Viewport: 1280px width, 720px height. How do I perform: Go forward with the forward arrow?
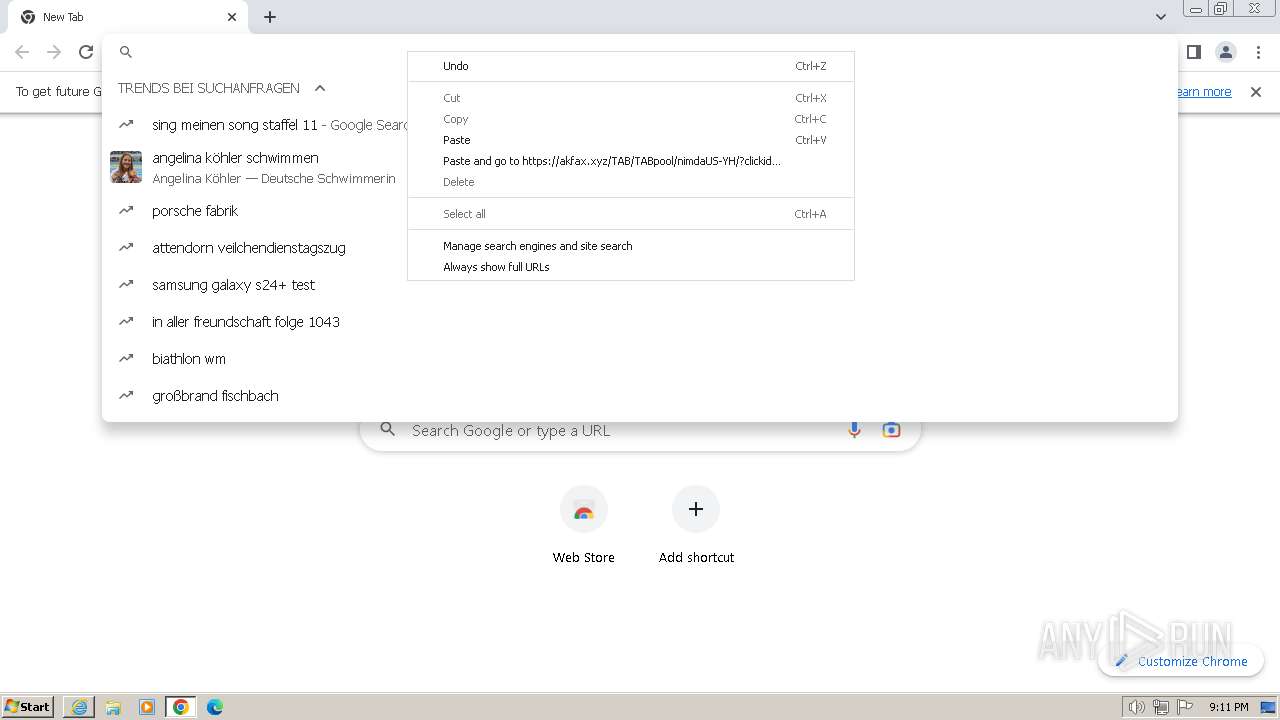(x=54, y=52)
